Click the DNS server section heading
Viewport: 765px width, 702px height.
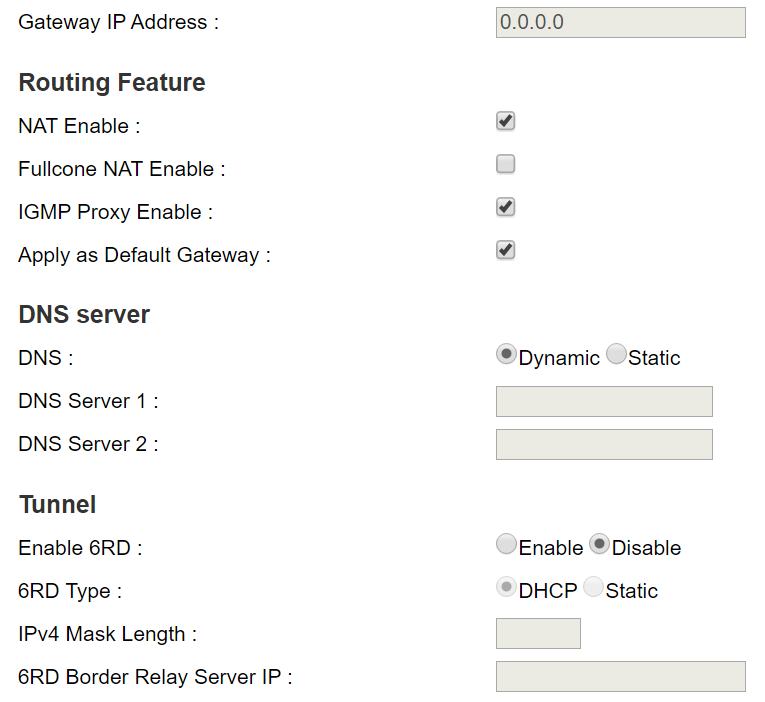tap(84, 315)
